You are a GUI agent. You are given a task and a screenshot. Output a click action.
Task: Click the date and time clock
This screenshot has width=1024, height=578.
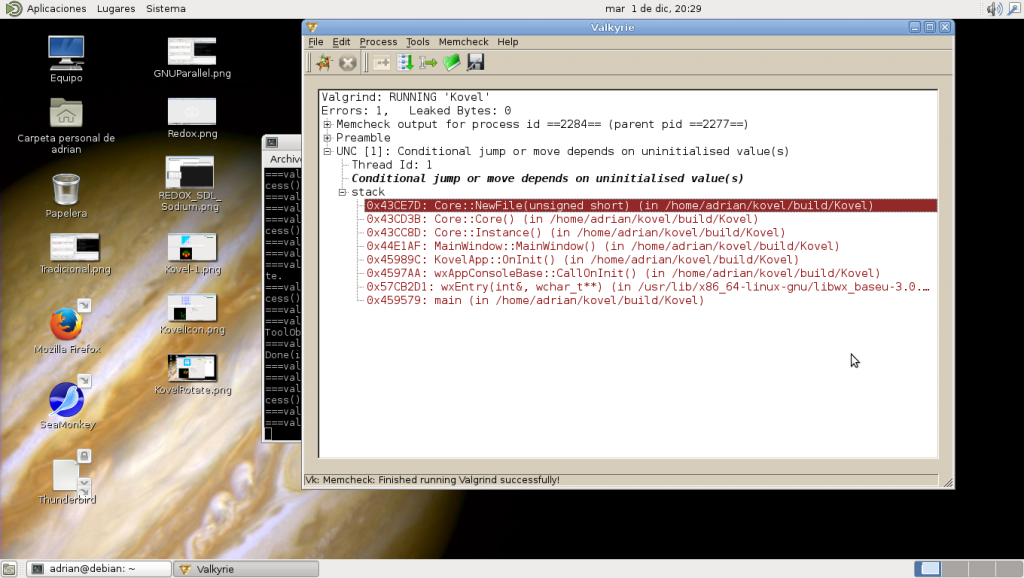click(653, 8)
